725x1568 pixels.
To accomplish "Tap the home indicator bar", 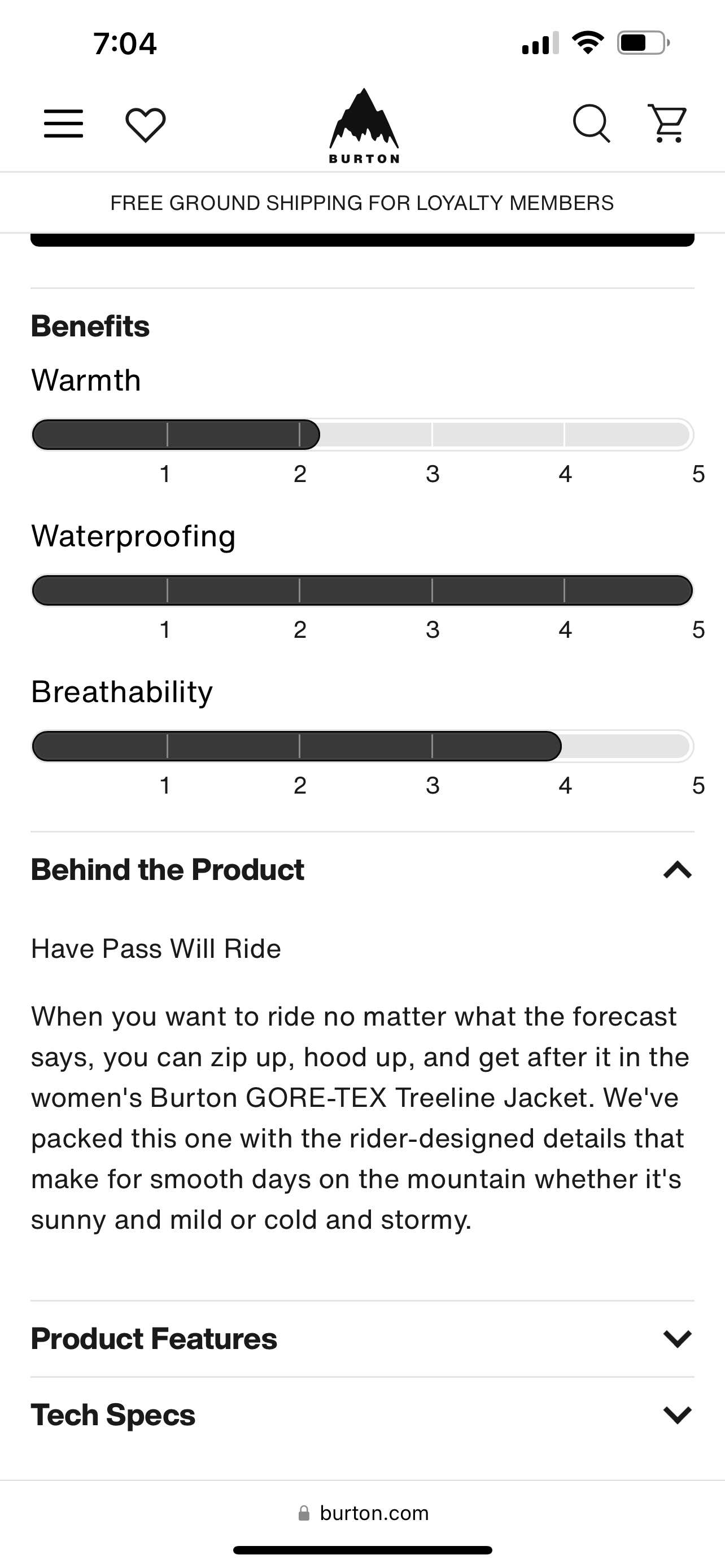I will click(x=362, y=1551).
